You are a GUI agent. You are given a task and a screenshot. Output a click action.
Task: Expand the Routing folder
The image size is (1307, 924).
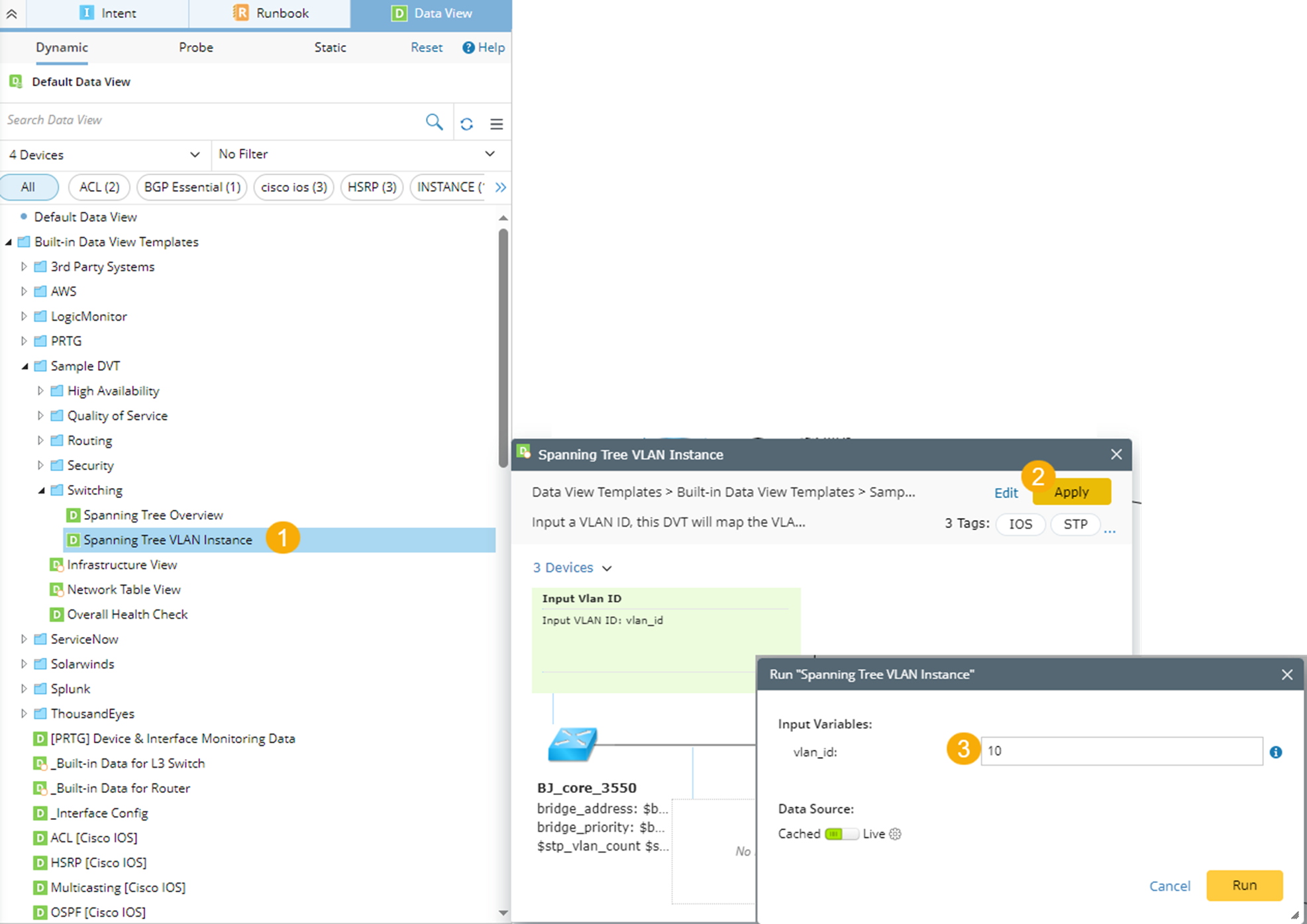click(x=40, y=440)
